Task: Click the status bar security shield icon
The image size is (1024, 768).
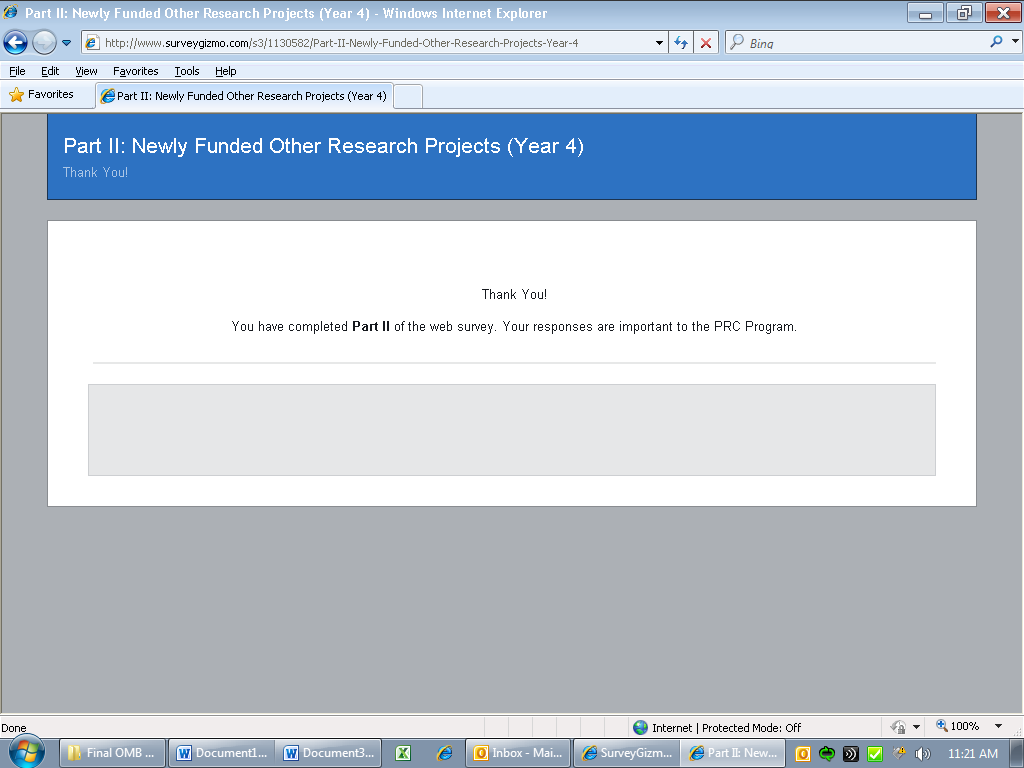Action: tap(898, 727)
